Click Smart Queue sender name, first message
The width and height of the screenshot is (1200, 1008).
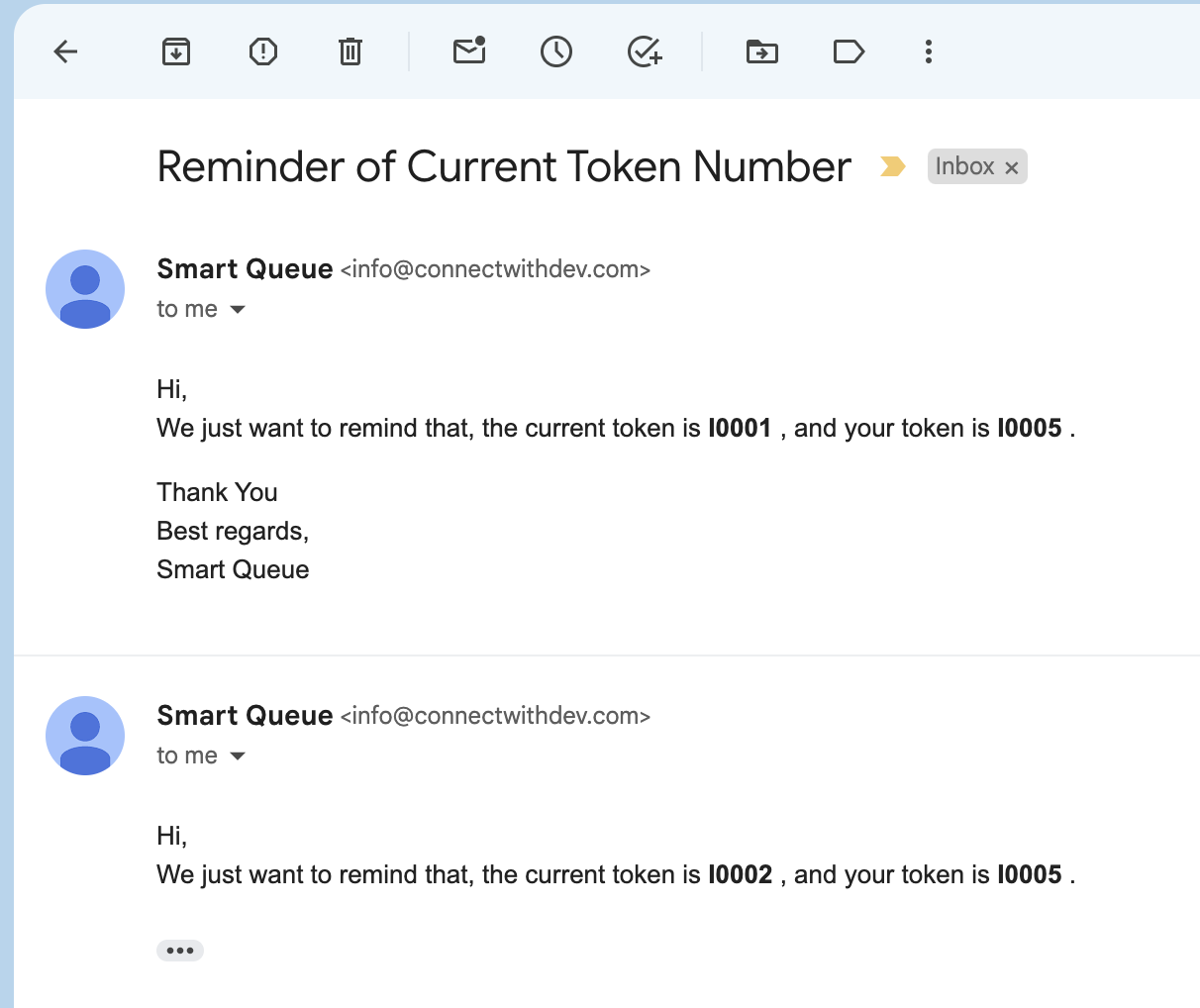(x=245, y=269)
